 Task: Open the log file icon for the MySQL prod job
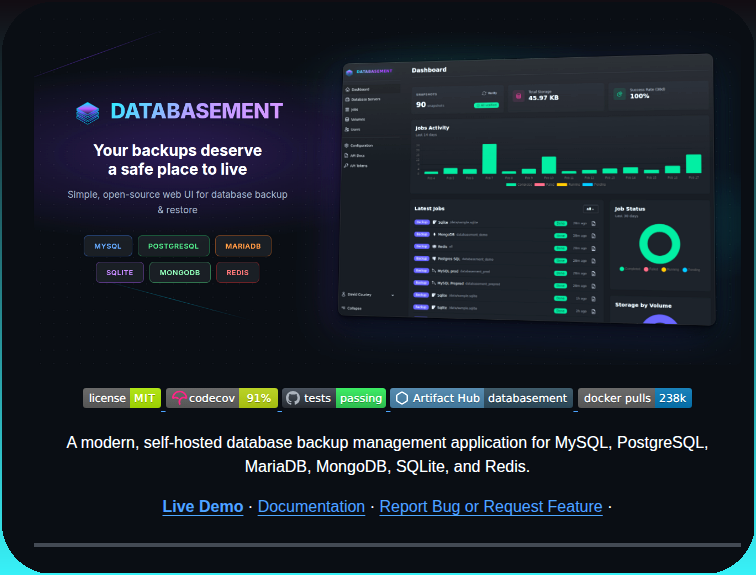pos(594,273)
